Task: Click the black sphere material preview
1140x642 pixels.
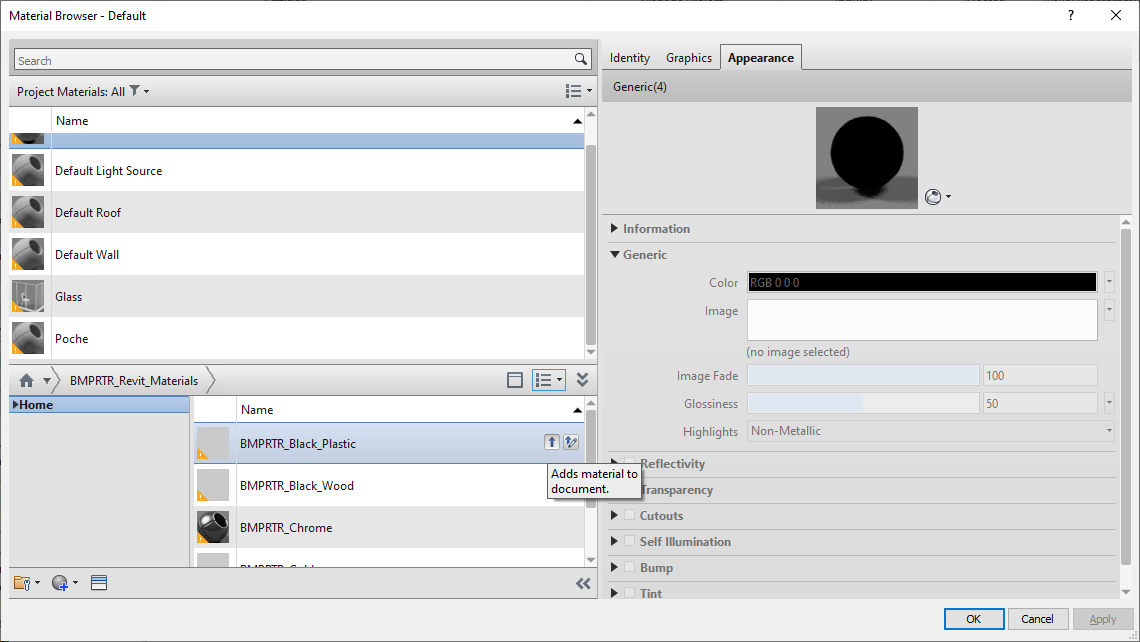Action: pyautogui.click(x=867, y=158)
